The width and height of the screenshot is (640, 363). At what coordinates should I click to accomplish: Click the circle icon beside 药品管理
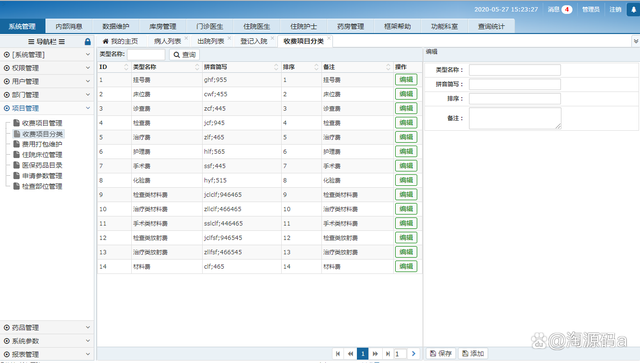point(7,327)
